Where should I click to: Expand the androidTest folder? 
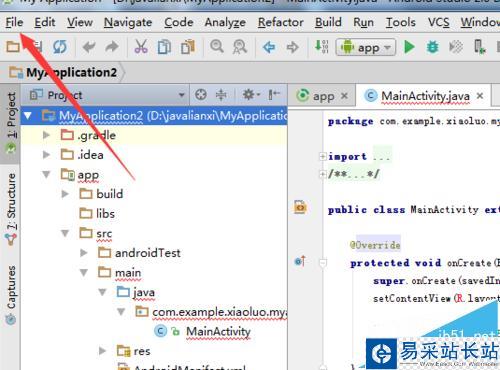[x=84, y=253]
